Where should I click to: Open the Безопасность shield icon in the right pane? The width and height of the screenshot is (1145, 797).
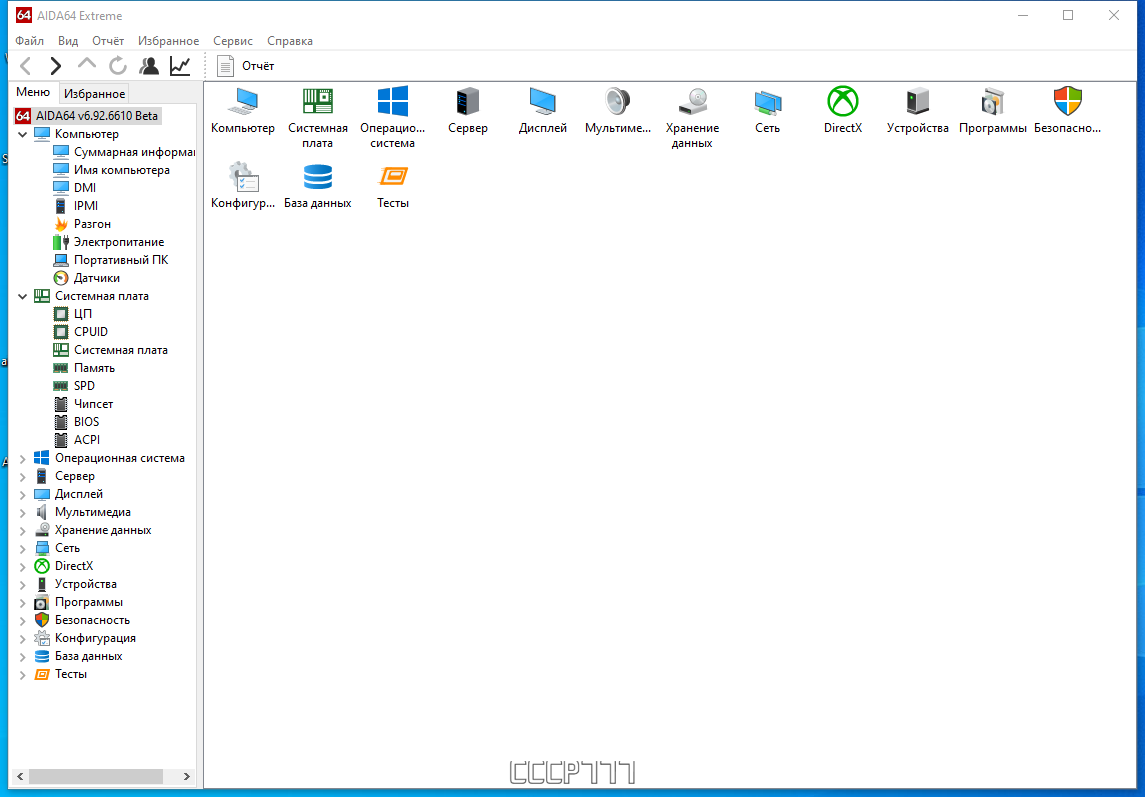(x=1068, y=110)
